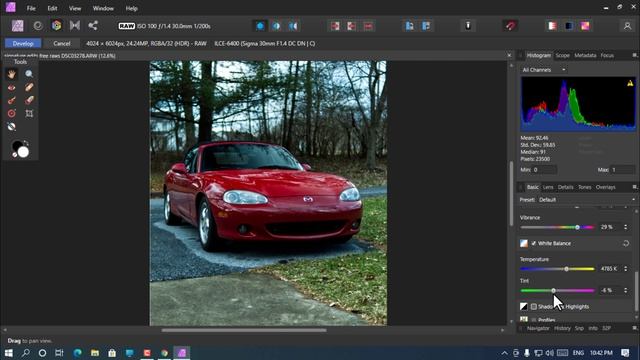The image size is (640, 360).
Task: Select the Zoom tool
Action: click(x=29, y=74)
